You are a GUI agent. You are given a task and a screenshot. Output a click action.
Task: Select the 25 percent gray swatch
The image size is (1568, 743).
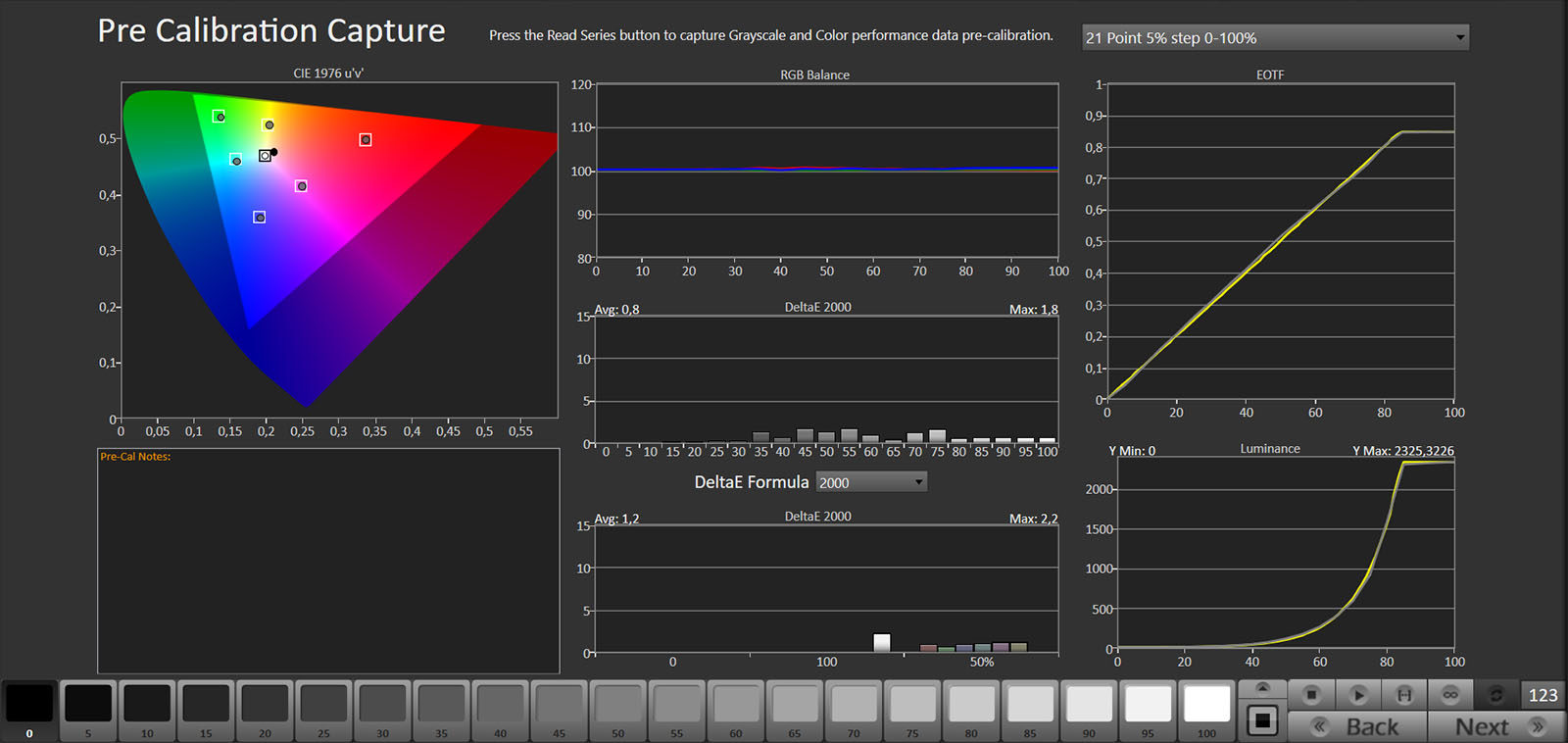(x=323, y=705)
